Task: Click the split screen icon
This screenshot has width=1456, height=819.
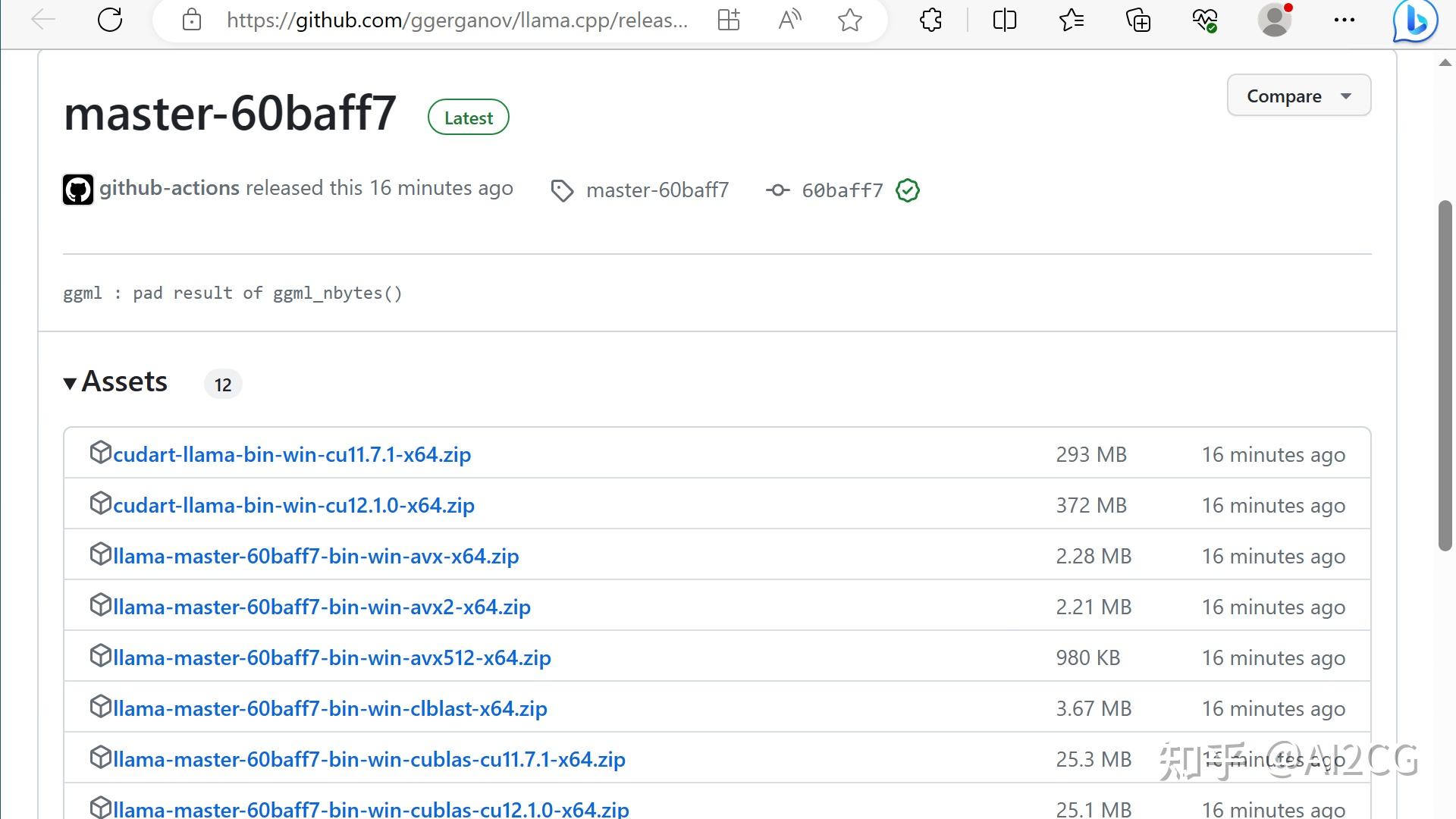Action: point(1004,20)
